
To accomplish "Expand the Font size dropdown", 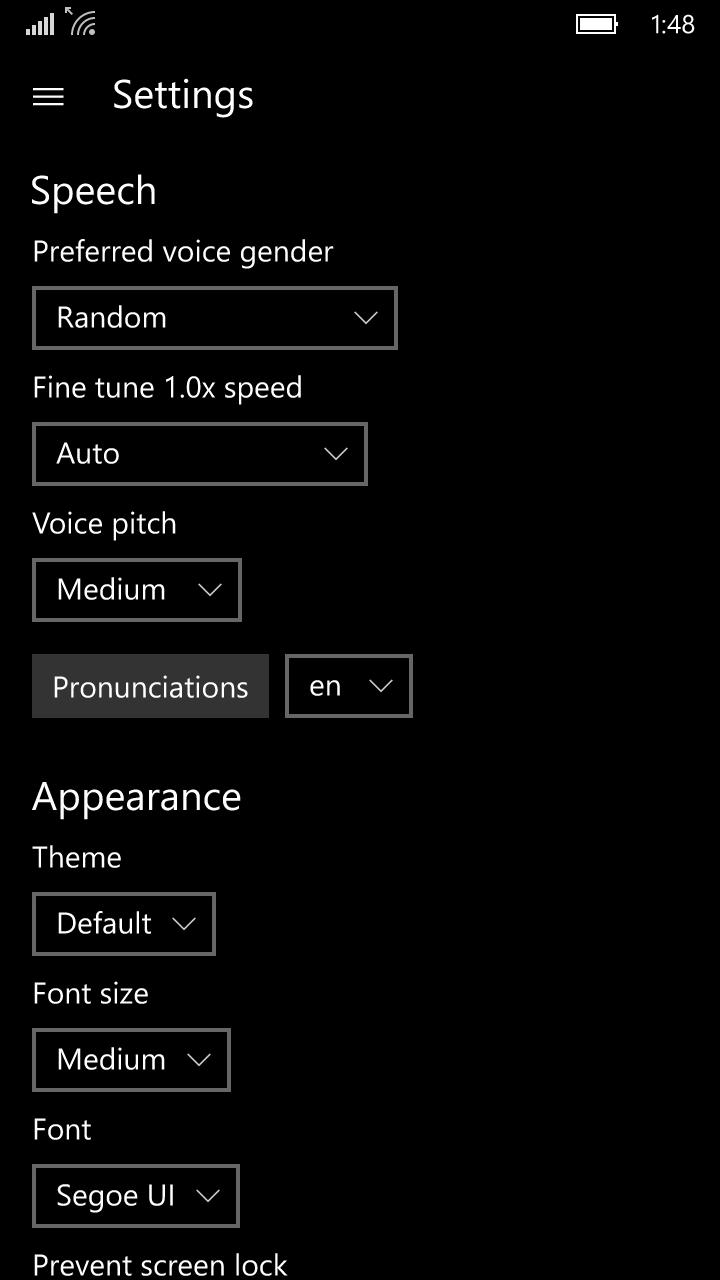I will [131, 1060].
